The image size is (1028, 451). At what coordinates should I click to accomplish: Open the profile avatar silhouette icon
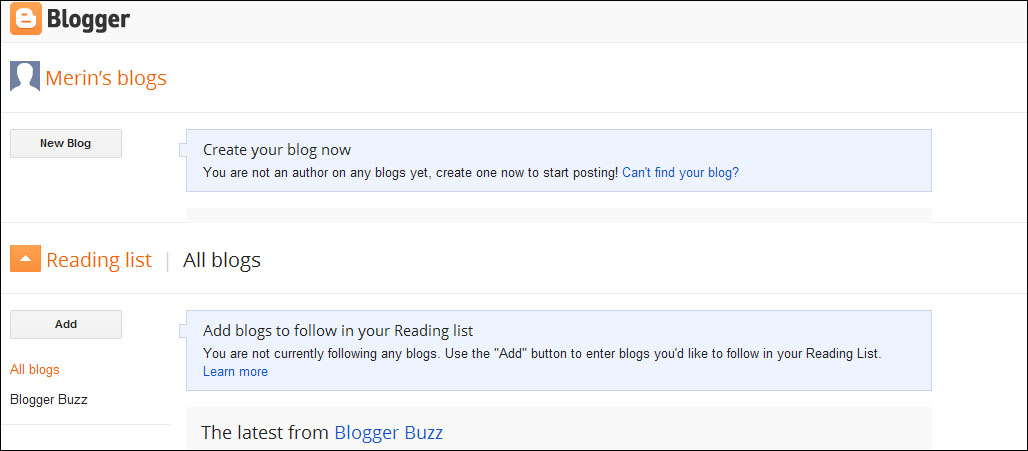tap(25, 77)
